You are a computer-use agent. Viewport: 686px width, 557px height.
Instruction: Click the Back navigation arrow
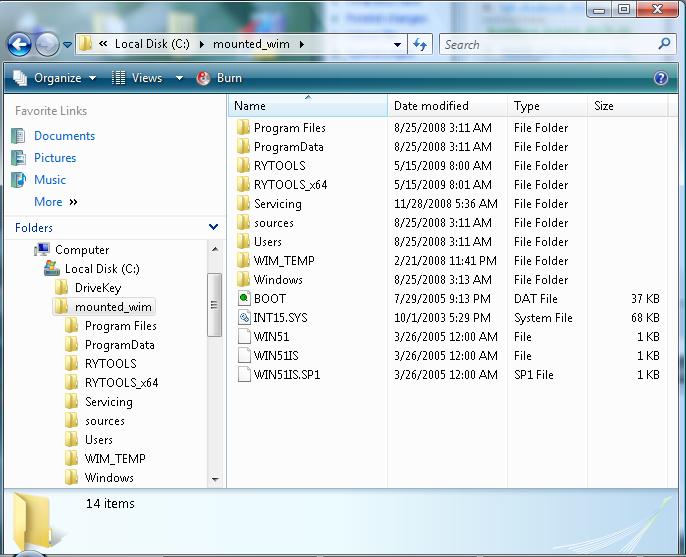[x=19, y=44]
